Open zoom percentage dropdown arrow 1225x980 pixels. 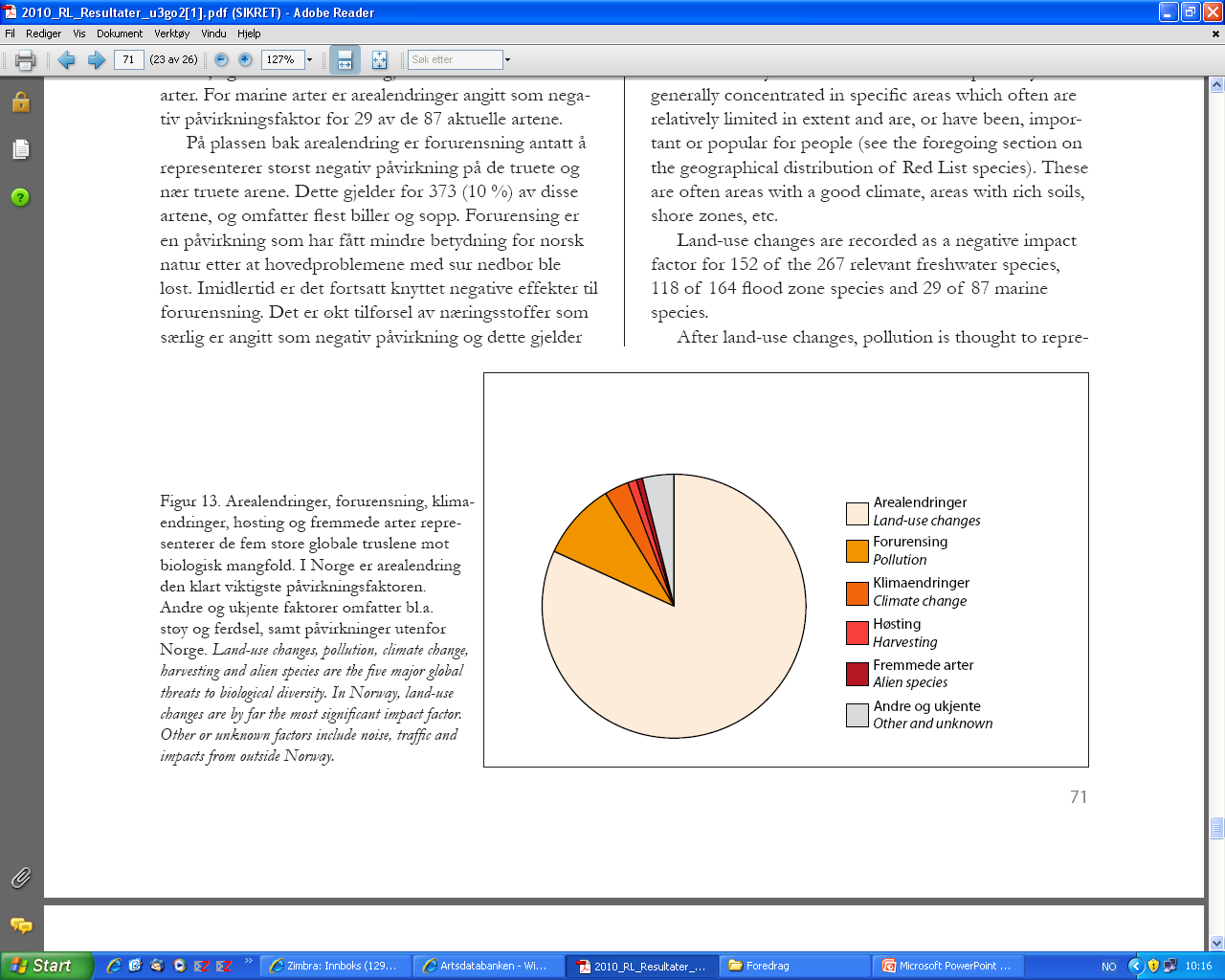coord(310,60)
